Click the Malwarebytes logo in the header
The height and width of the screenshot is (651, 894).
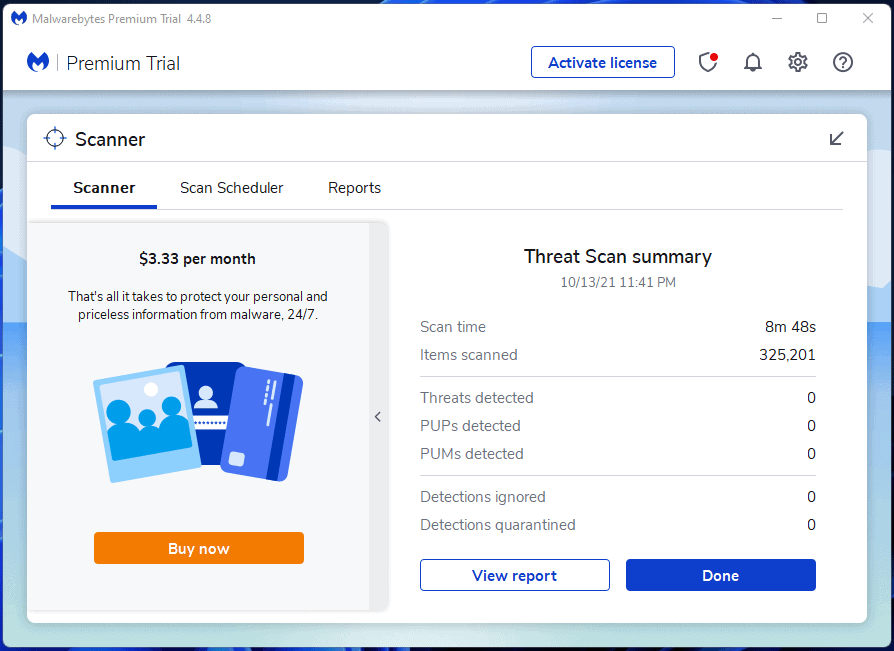(x=39, y=63)
